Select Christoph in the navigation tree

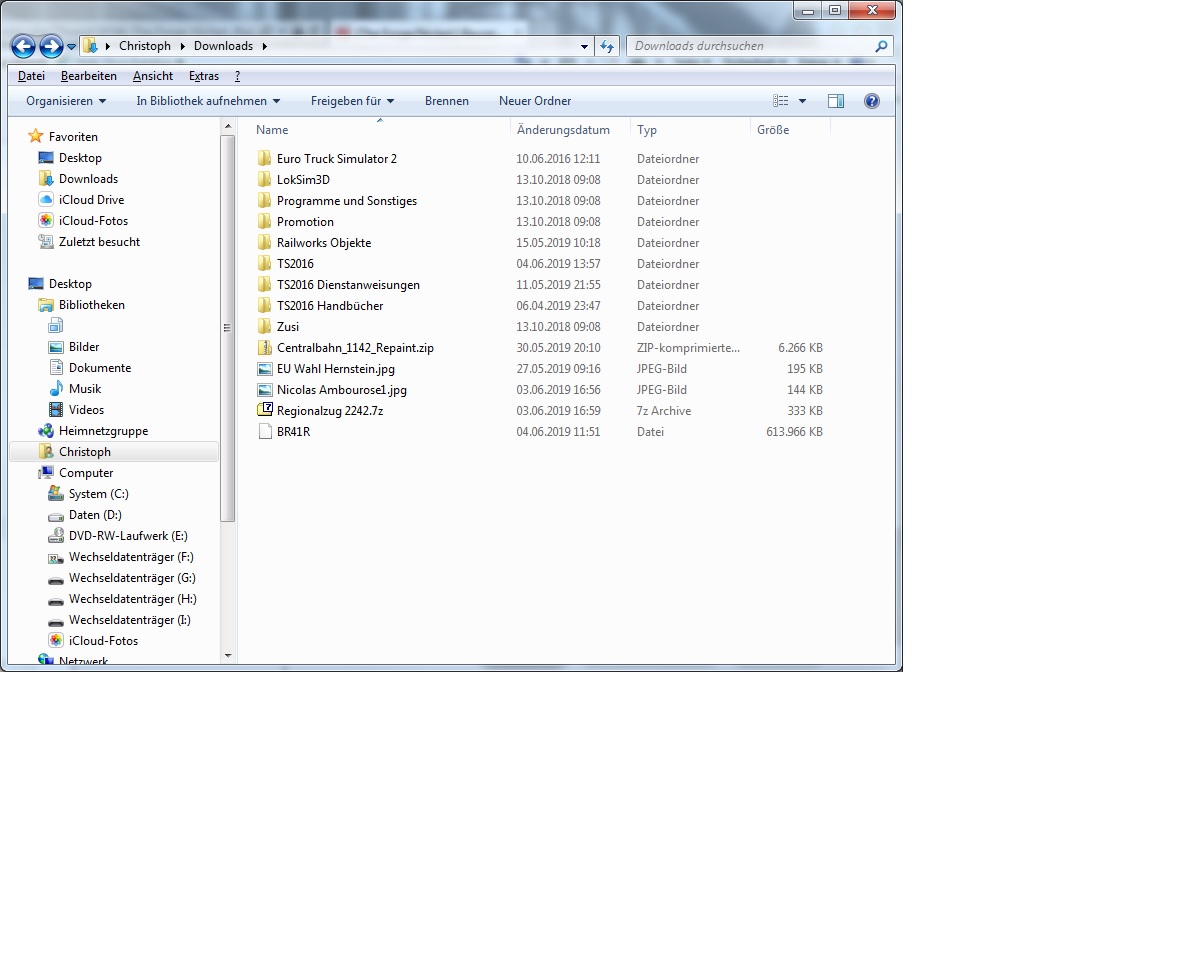[85, 452]
